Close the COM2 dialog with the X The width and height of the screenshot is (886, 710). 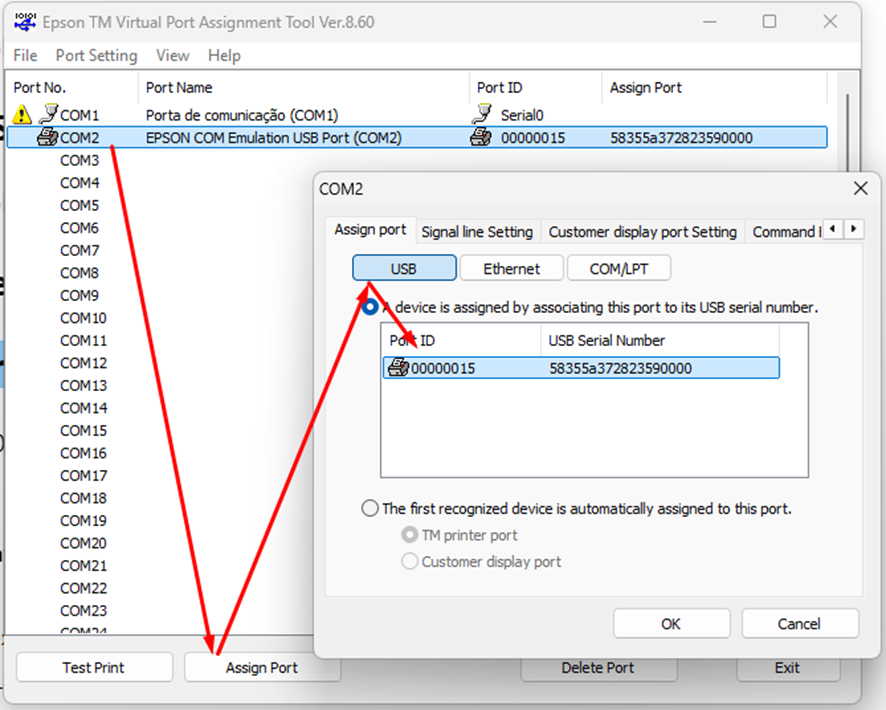click(859, 188)
